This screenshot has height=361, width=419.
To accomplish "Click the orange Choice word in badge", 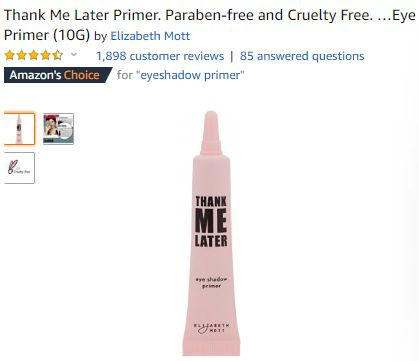I will point(82,75).
